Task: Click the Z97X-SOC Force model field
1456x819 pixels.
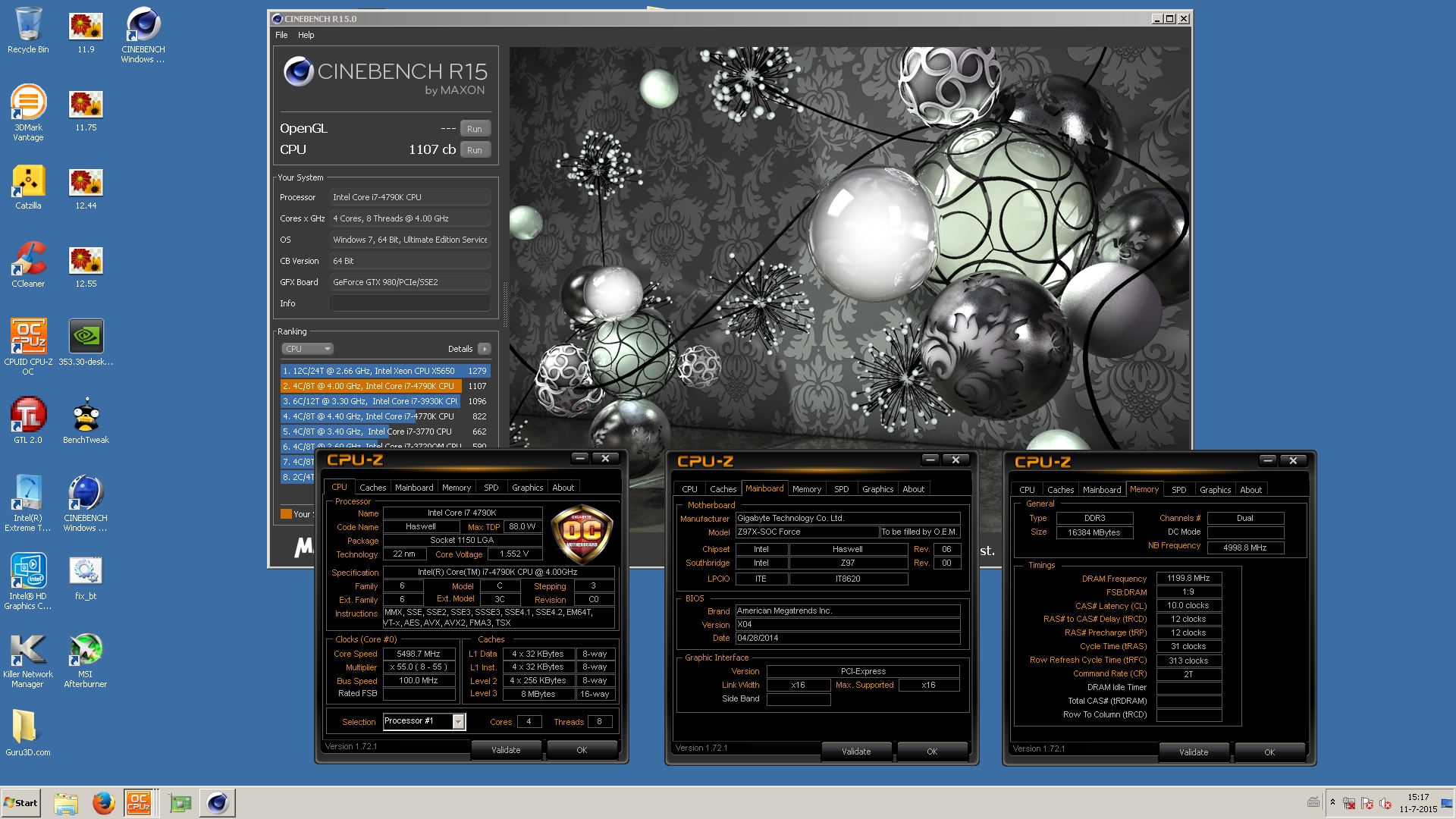Action: pyautogui.click(x=806, y=532)
